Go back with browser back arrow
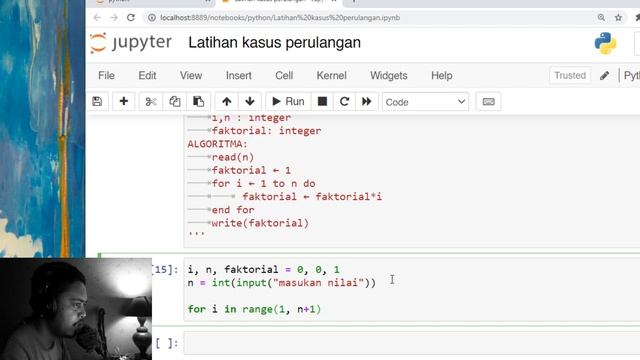 [x=97, y=18]
